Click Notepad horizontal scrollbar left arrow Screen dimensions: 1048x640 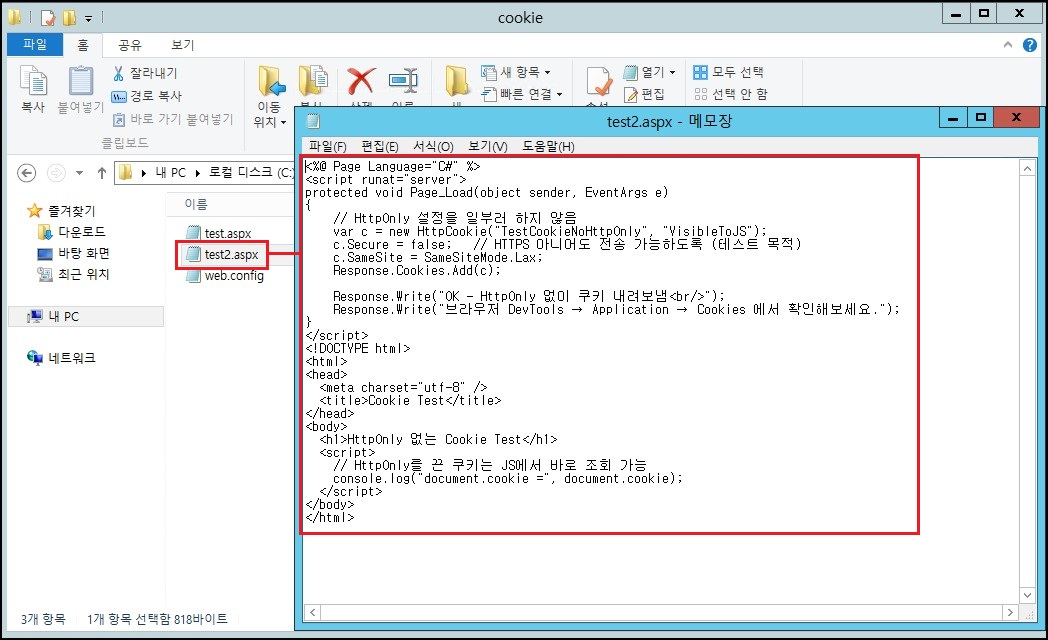click(x=313, y=612)
